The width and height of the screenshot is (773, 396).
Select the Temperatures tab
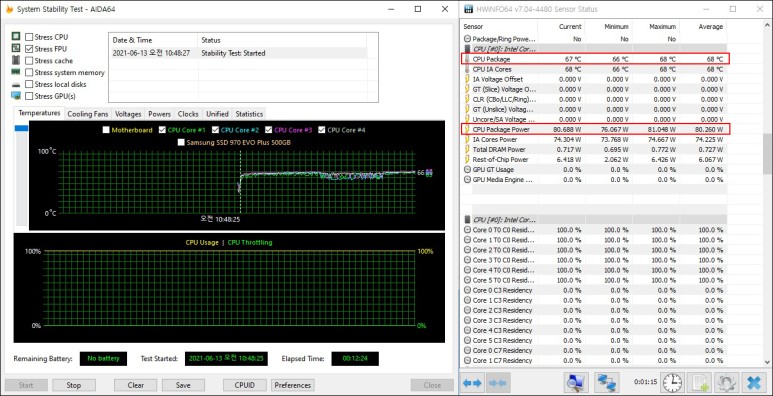point(39,113)
